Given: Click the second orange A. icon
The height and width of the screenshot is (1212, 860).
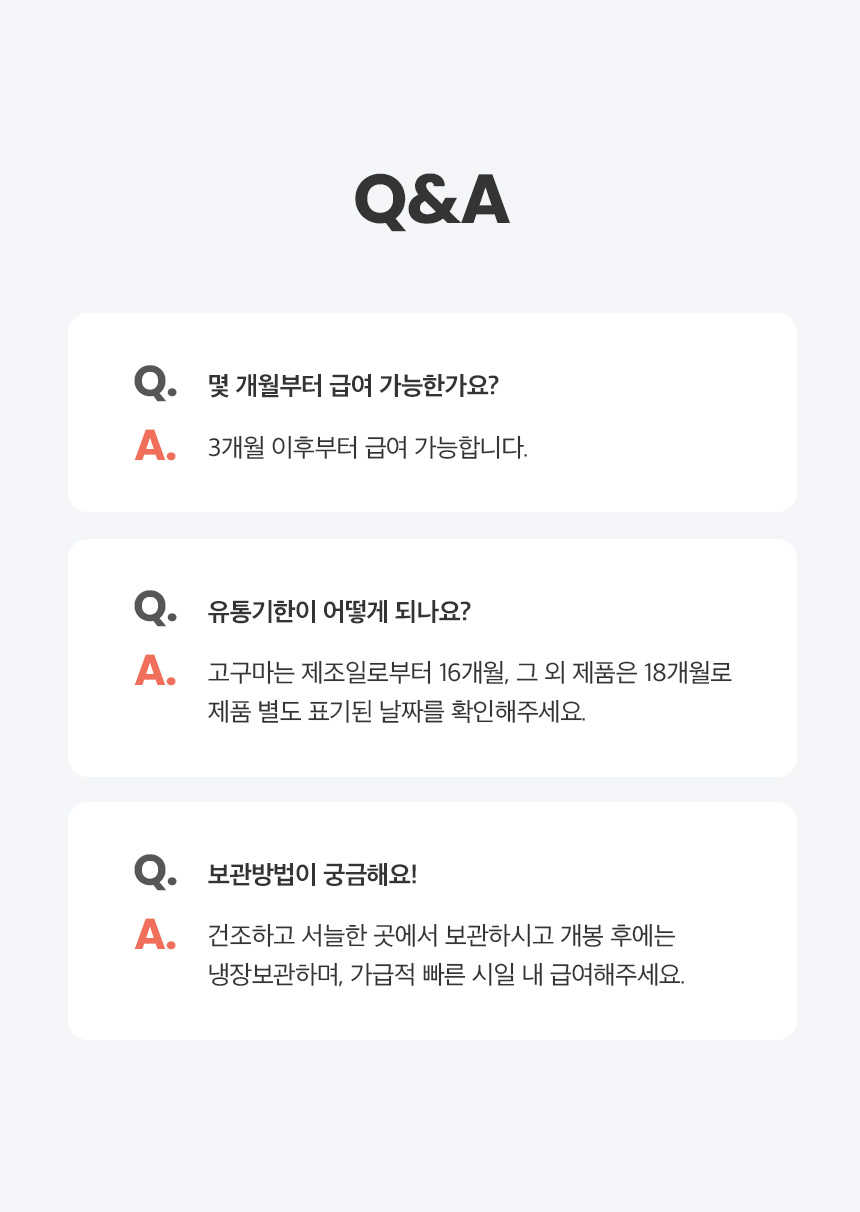Looking at the screenshot, I should click(155, 671).
